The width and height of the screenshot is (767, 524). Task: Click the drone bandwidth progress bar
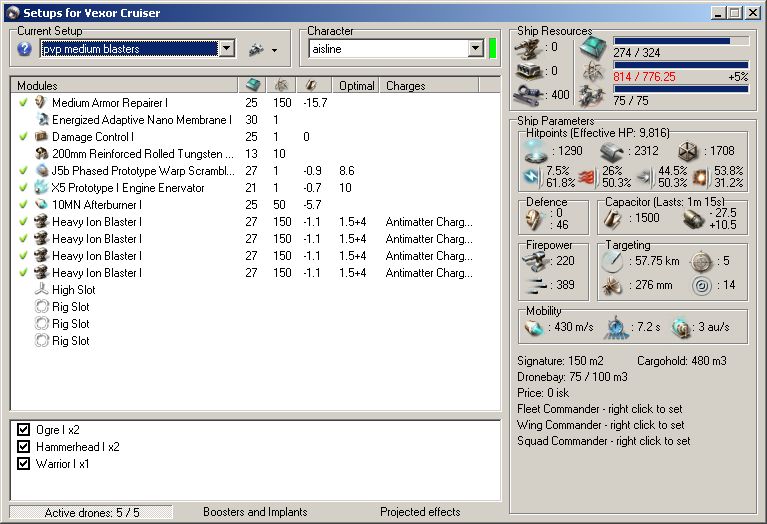[681, 89]
